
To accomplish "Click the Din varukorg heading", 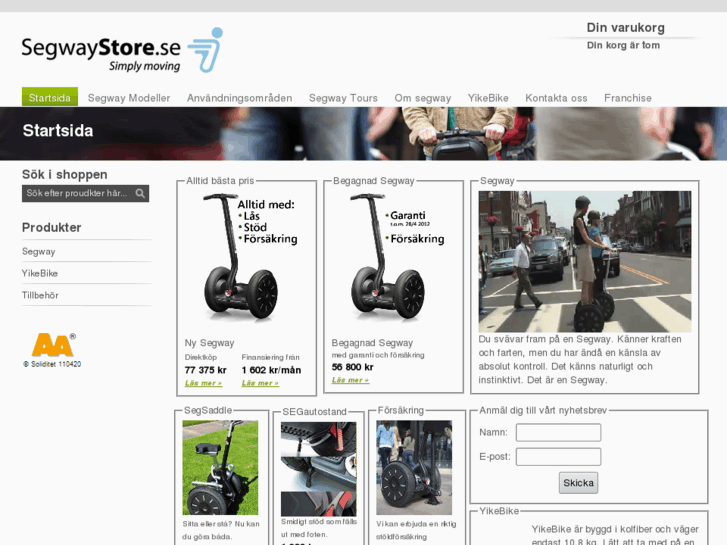I will click(625, 28).
